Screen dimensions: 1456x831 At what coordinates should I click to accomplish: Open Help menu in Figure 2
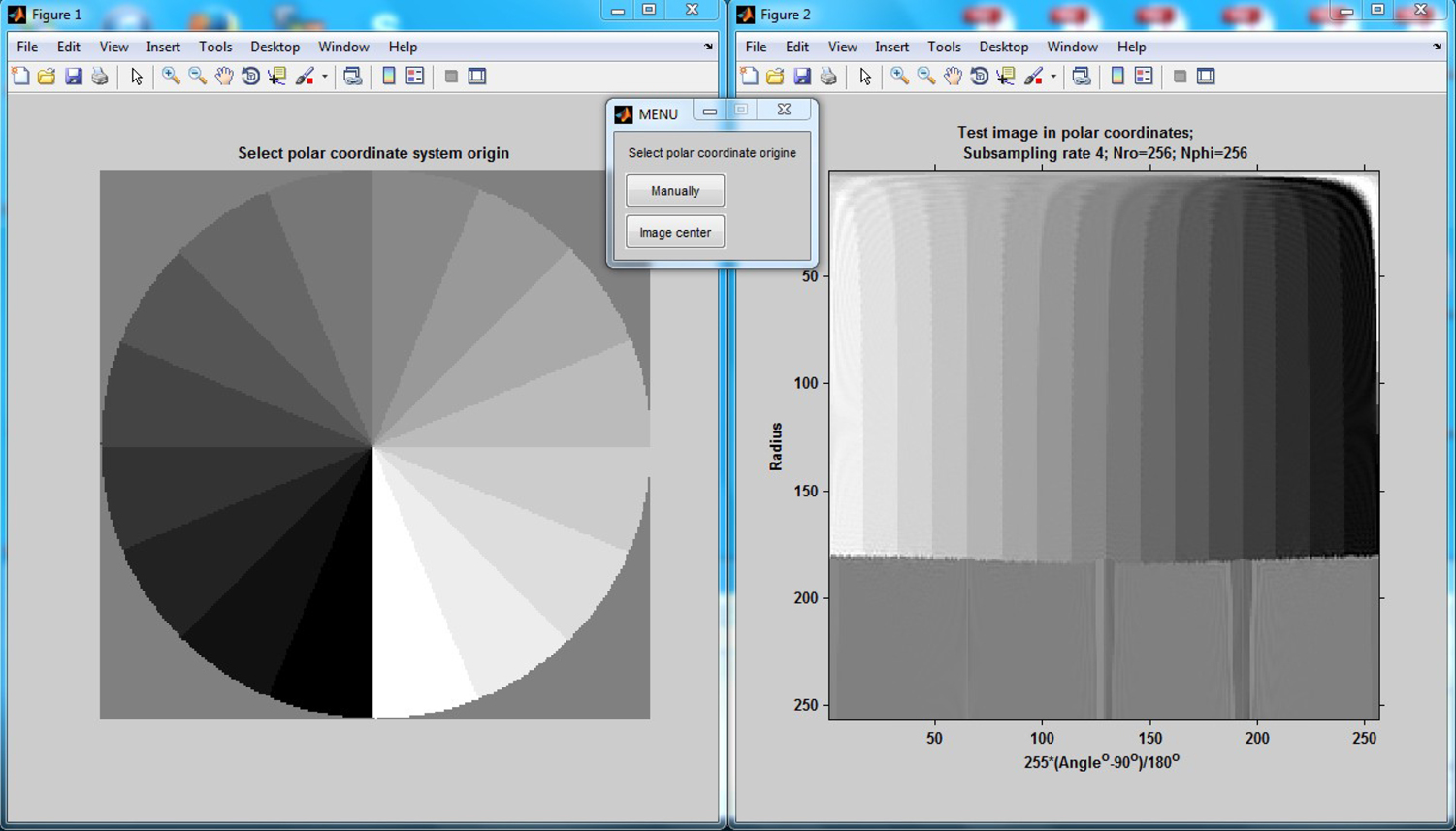(x=1131, y=47)
